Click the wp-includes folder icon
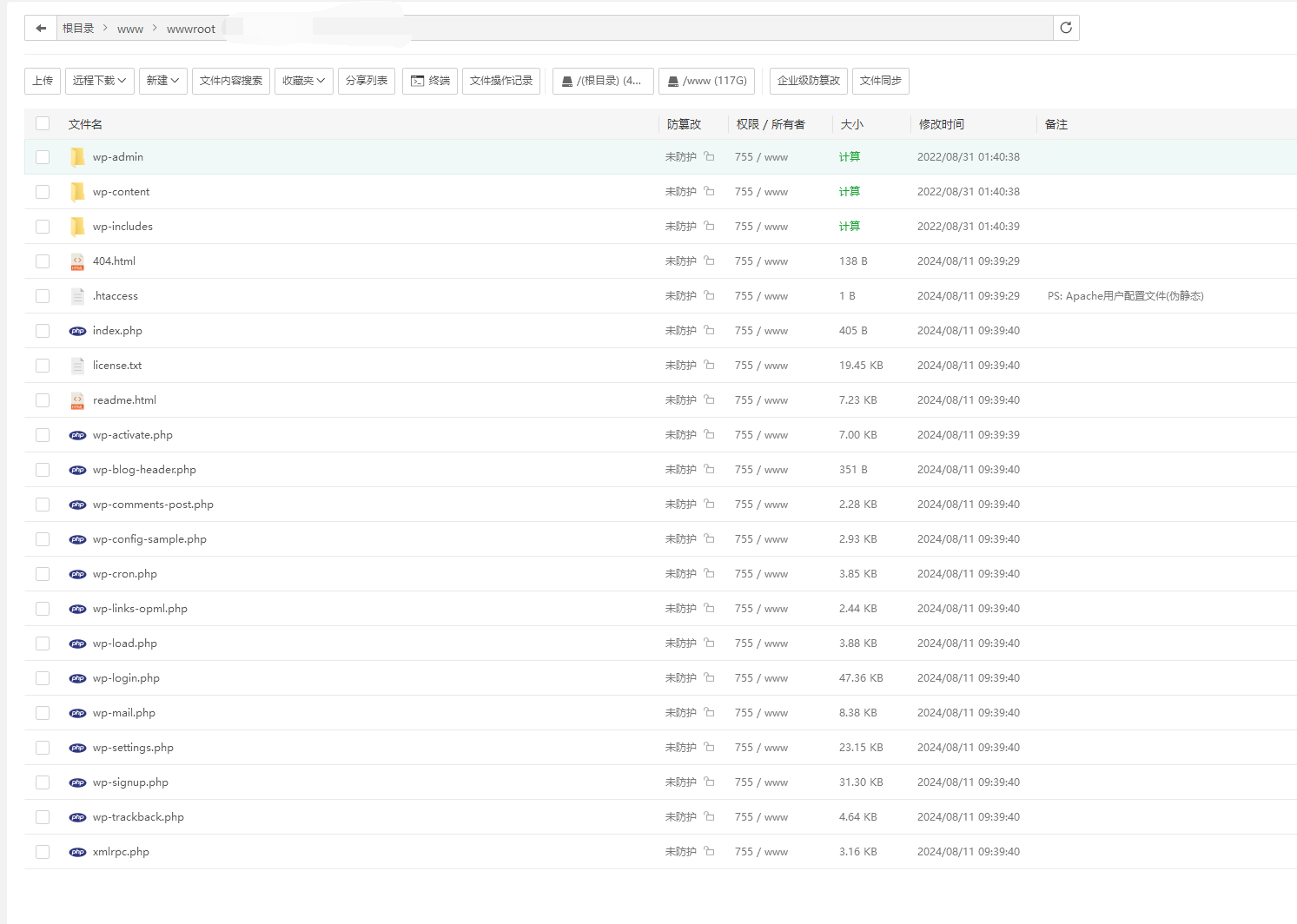 pos(77,227)
